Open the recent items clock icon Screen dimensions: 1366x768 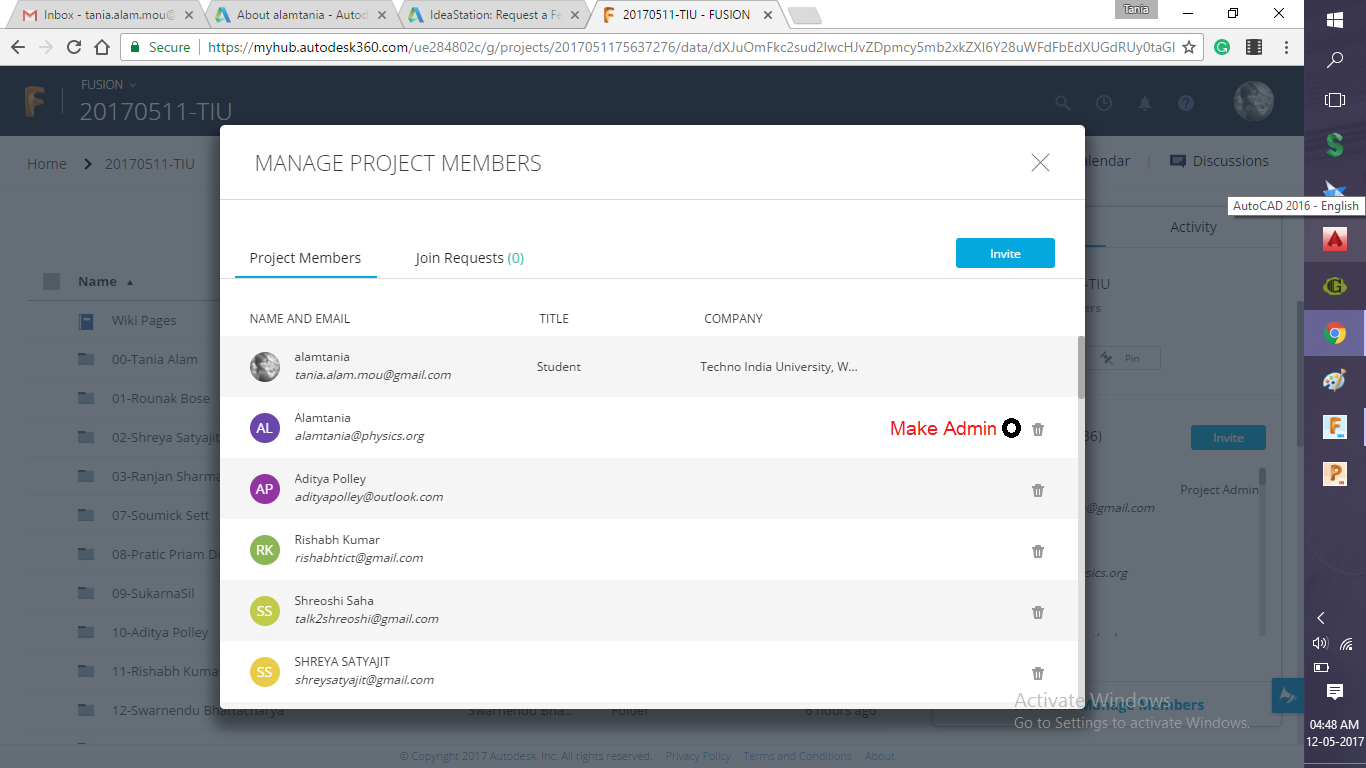pyautogui.click(x=1103, y=103)
